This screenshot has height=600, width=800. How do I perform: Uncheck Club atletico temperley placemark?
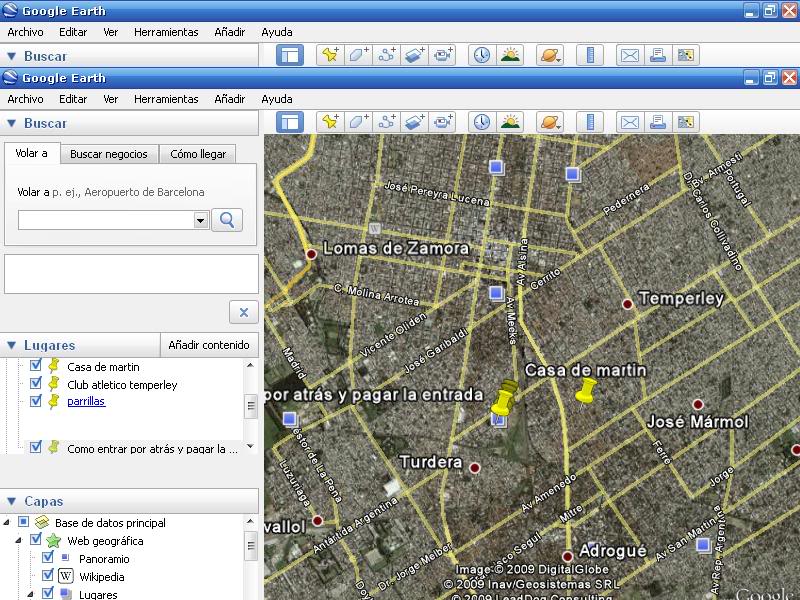point(36,383)
